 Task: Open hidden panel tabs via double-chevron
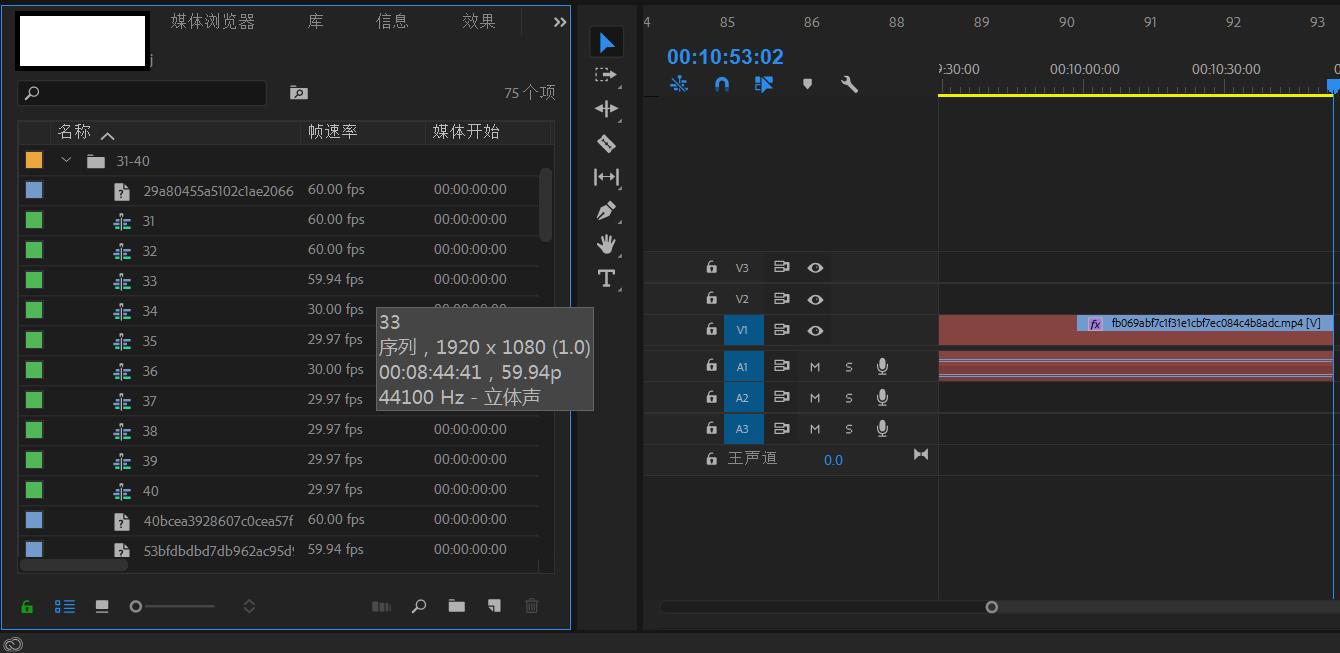[x=560, y=21]
